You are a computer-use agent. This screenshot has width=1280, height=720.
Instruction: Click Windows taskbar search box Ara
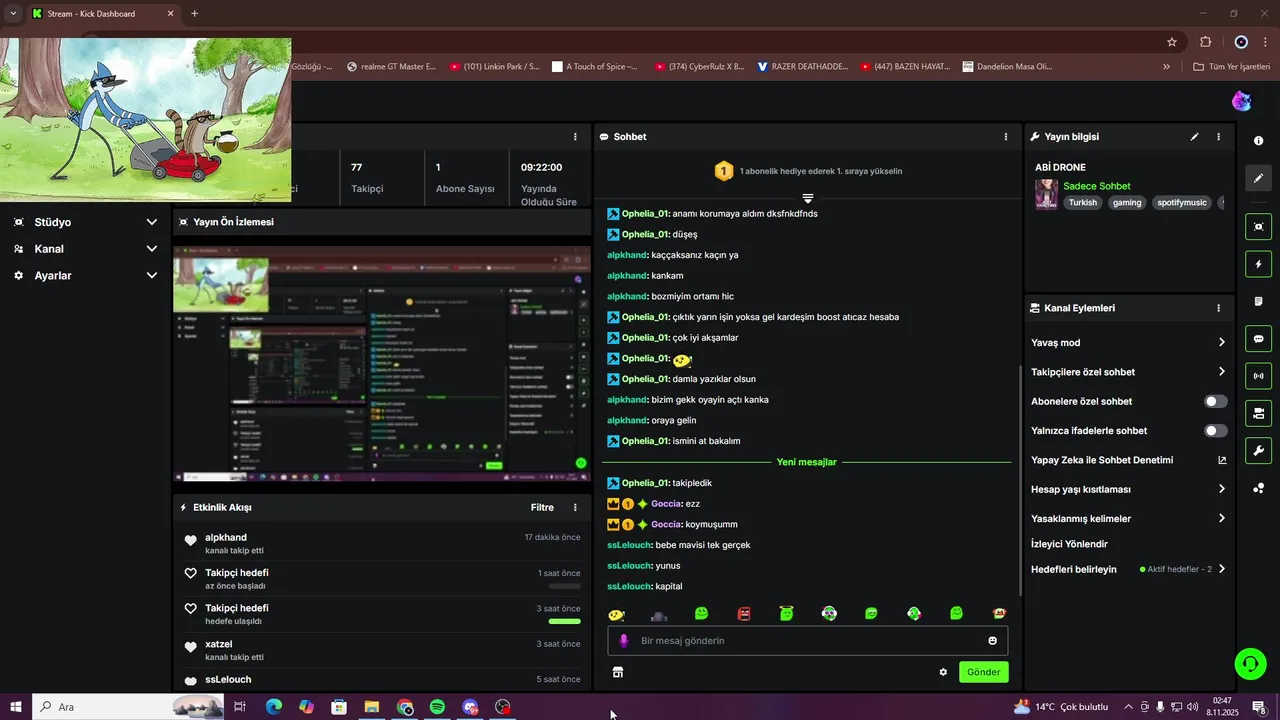[128, 707]
